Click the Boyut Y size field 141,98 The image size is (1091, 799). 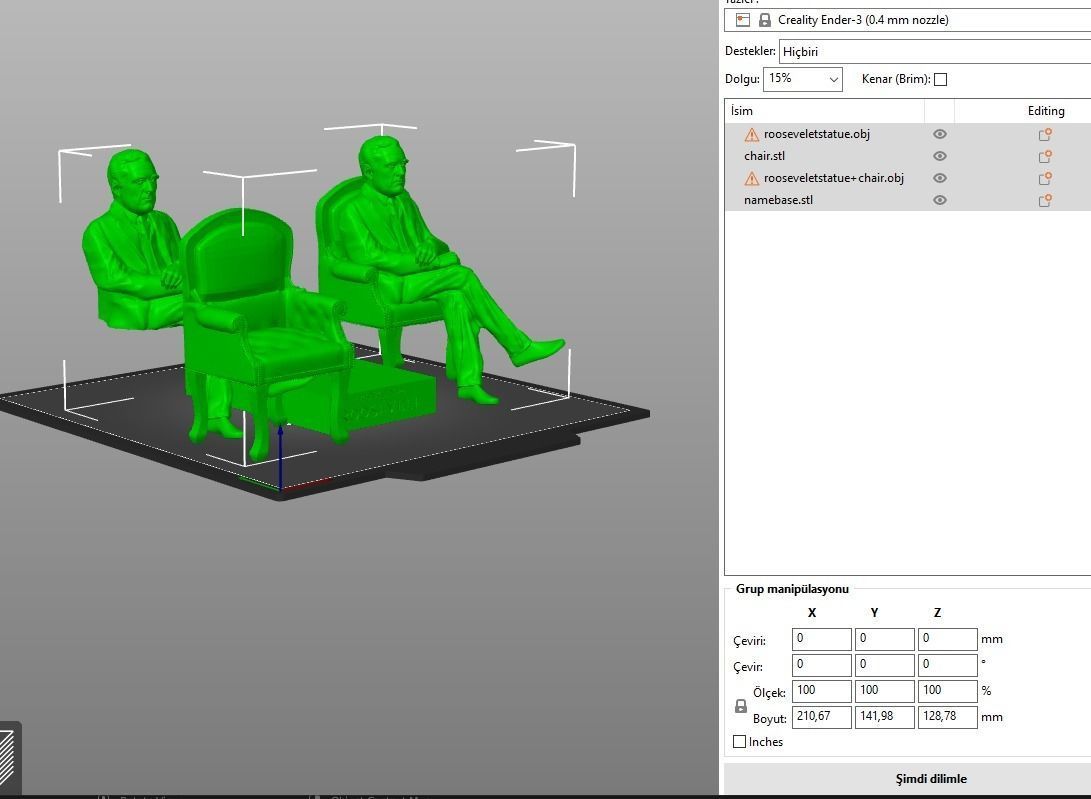884,717
